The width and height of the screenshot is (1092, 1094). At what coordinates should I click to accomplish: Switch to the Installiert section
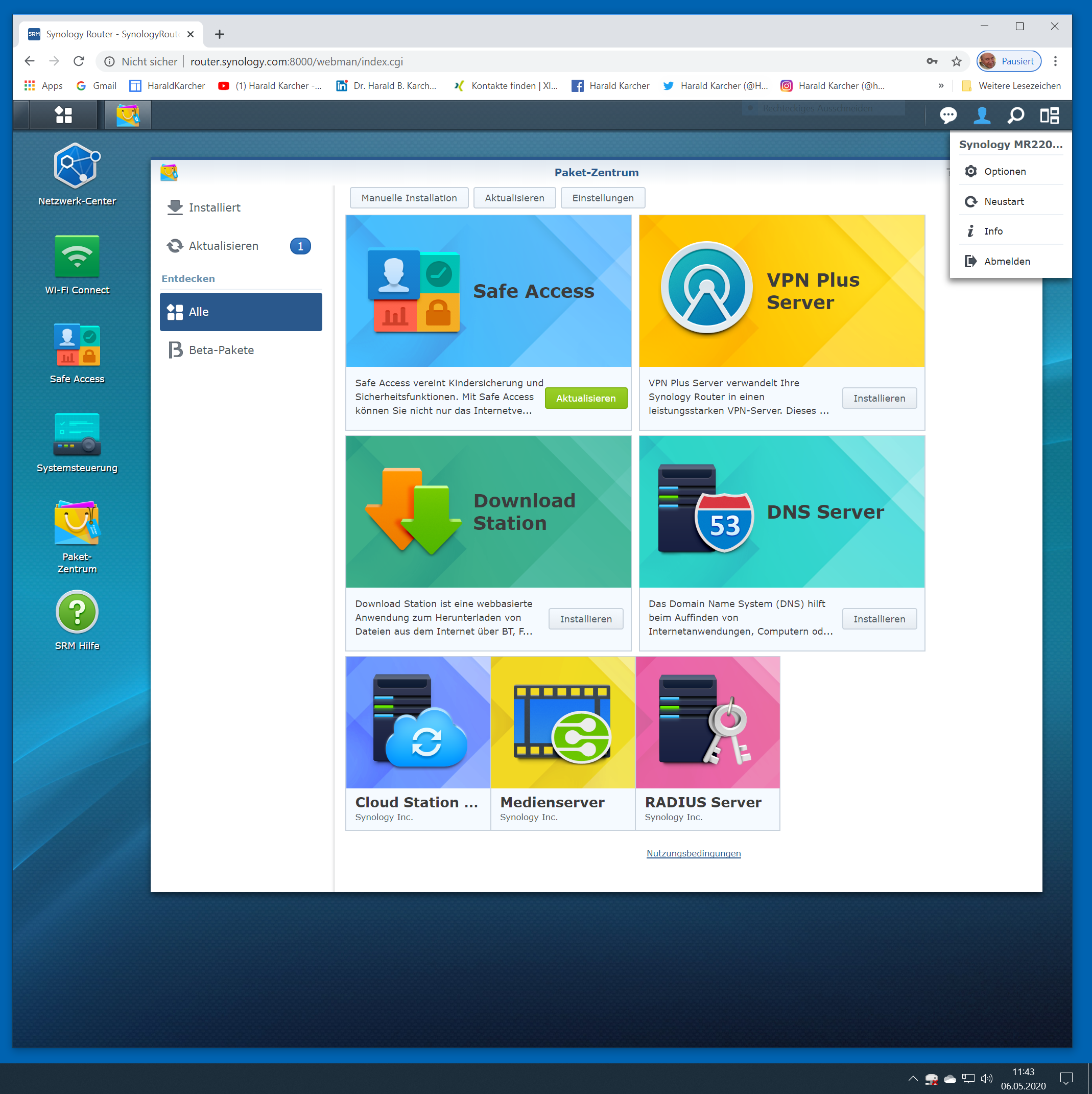click(215, 208)
